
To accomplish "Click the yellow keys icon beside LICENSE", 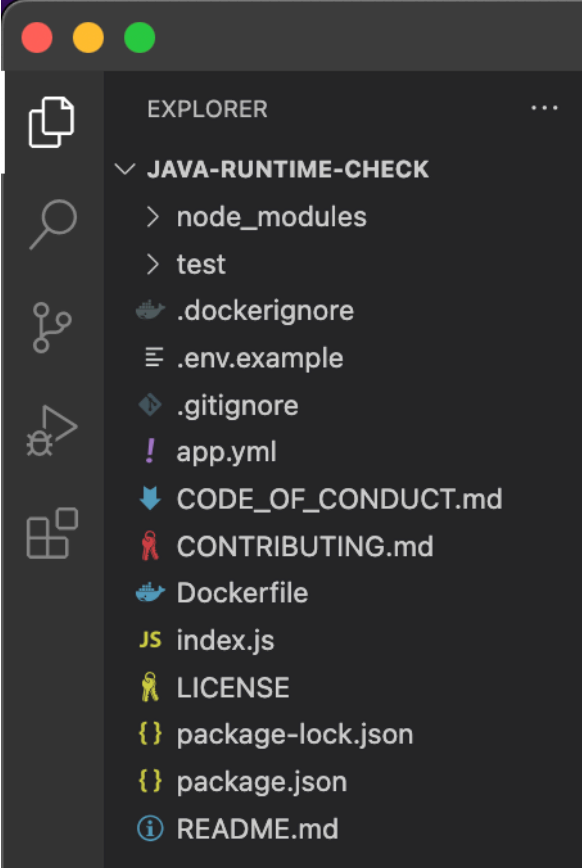I will 150,687.
